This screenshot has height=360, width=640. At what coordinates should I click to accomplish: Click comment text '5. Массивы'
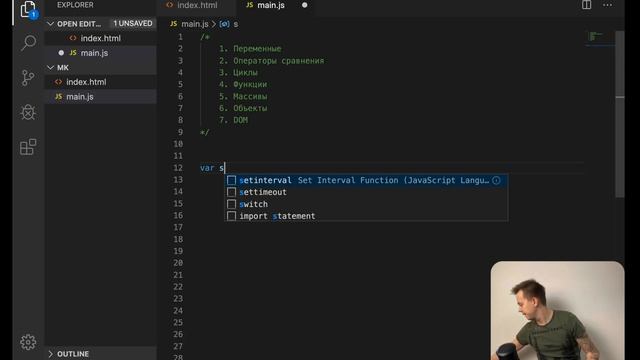coord(243,97)
